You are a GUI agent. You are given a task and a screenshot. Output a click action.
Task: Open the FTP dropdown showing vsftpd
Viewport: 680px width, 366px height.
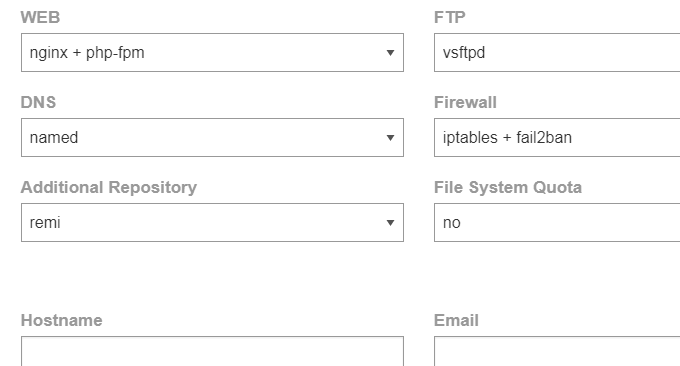click(x=557, y=52)
